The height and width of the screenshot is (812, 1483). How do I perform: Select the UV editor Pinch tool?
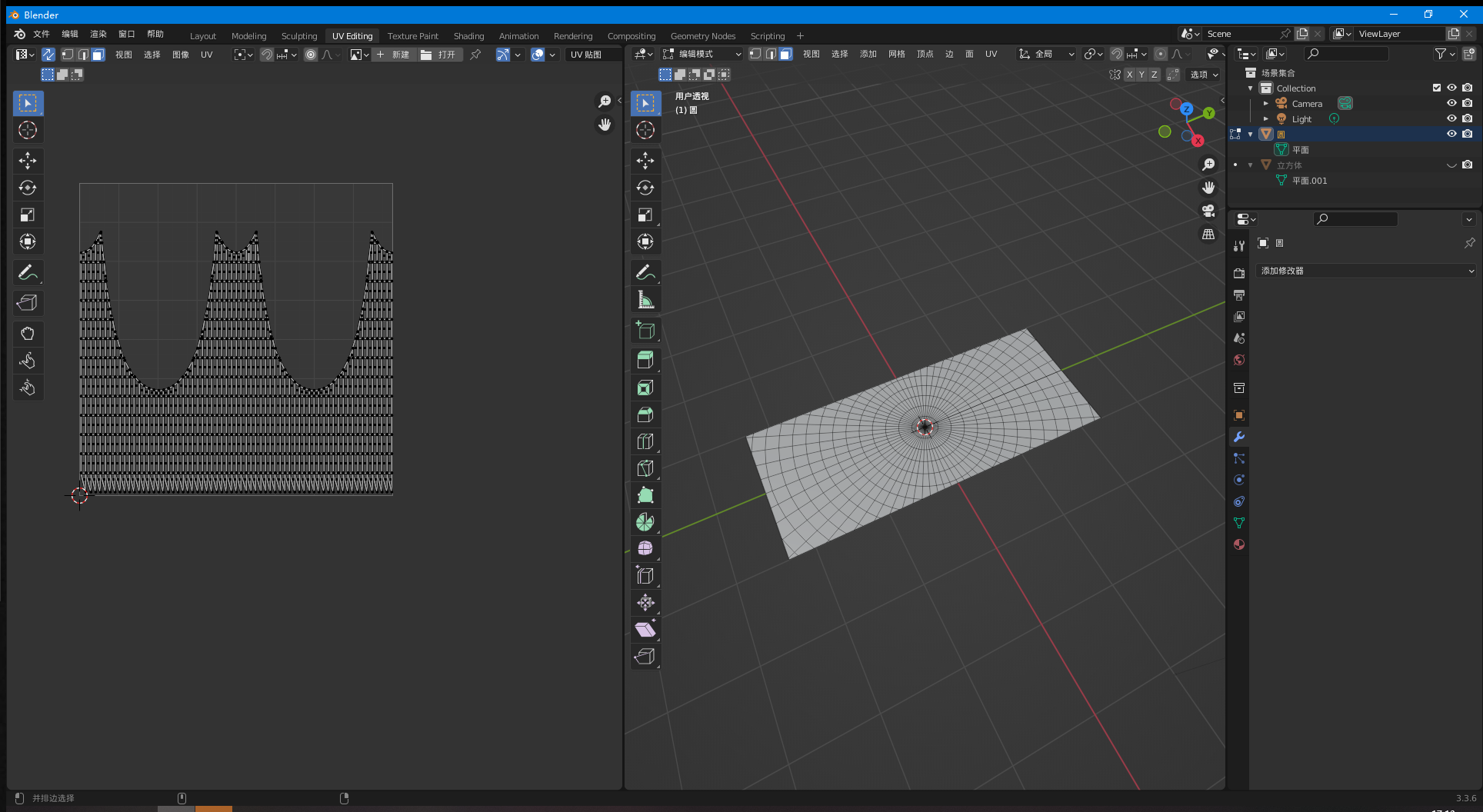28,388
